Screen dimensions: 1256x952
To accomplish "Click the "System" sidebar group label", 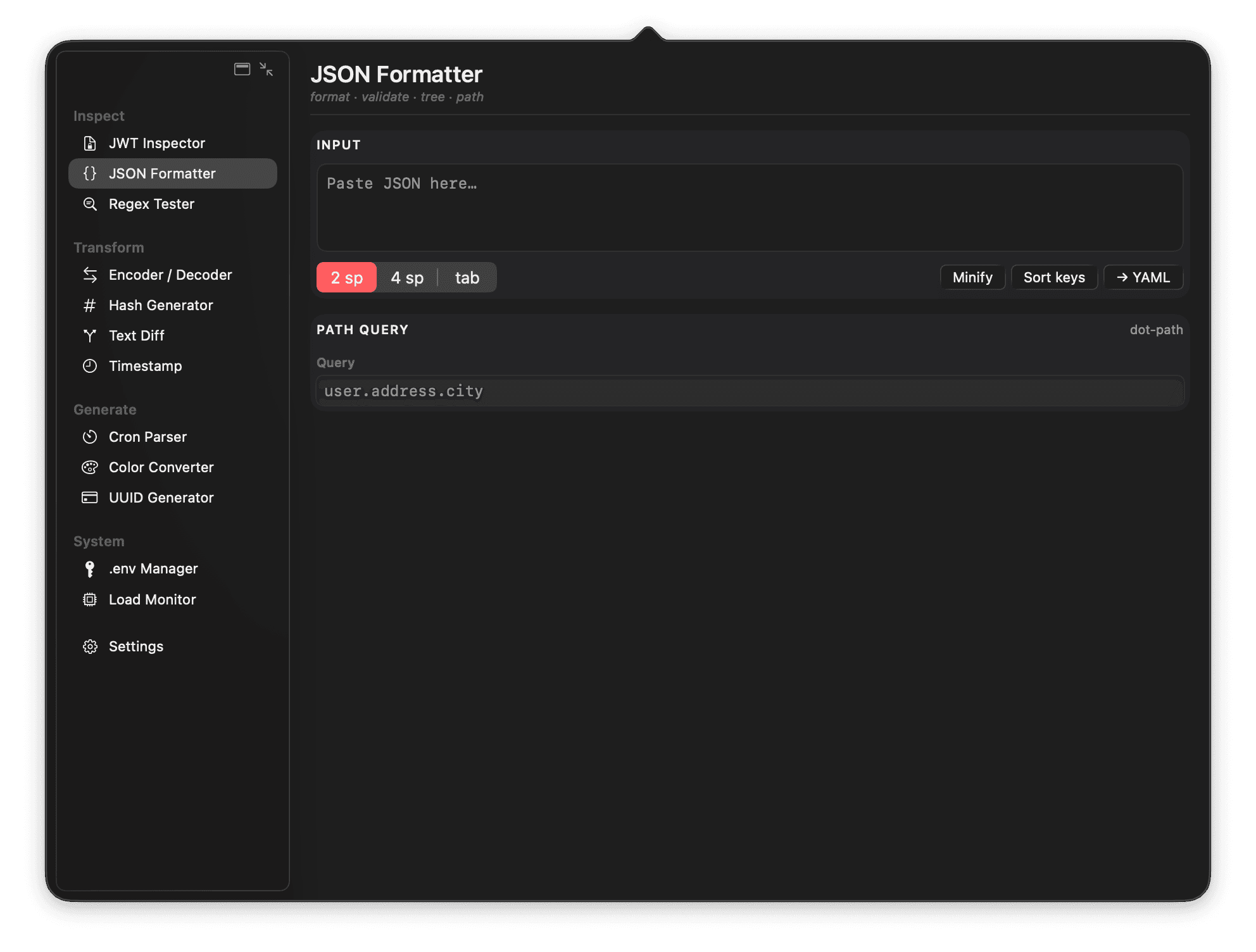I will pos(99,541).
